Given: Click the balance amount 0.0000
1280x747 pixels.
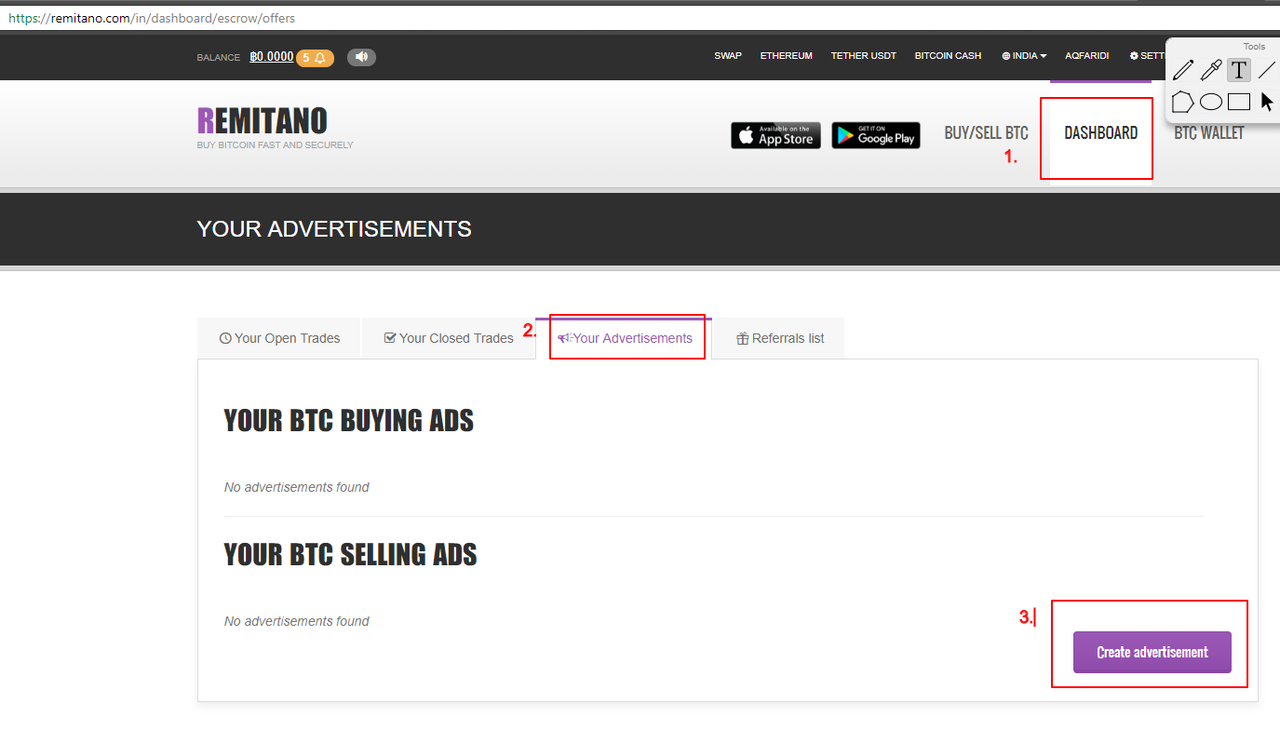Looking at the screenshot, I should (271, 57).
